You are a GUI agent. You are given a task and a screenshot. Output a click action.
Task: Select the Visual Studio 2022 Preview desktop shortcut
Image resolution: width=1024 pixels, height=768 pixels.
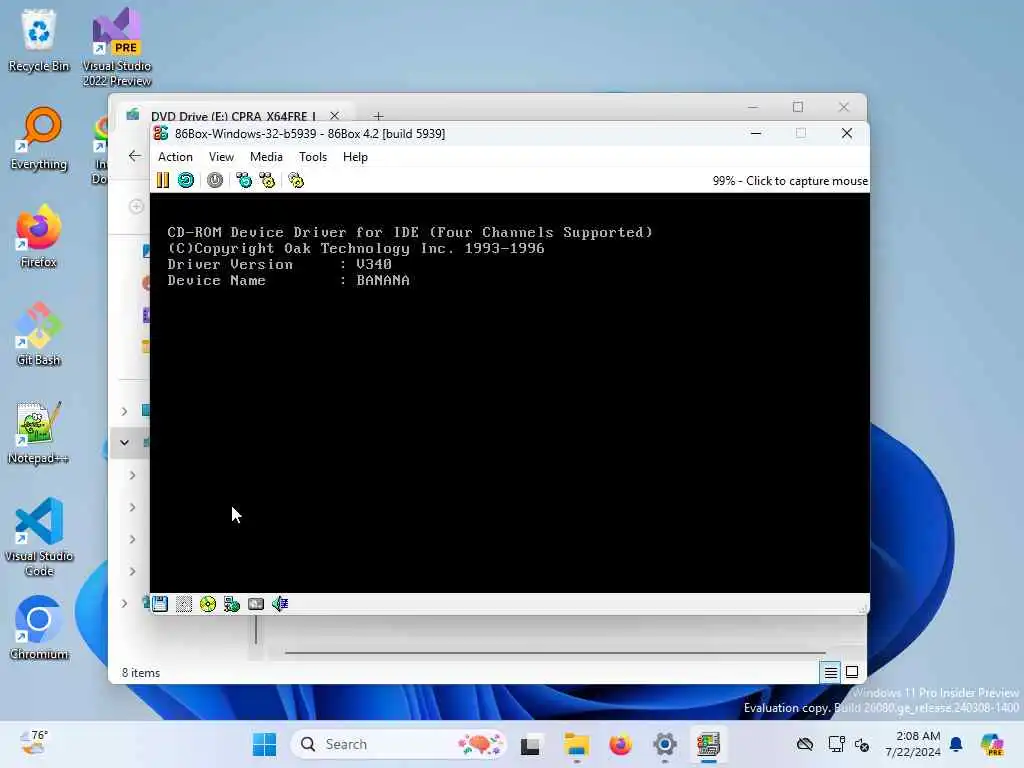tap(117, 47)
